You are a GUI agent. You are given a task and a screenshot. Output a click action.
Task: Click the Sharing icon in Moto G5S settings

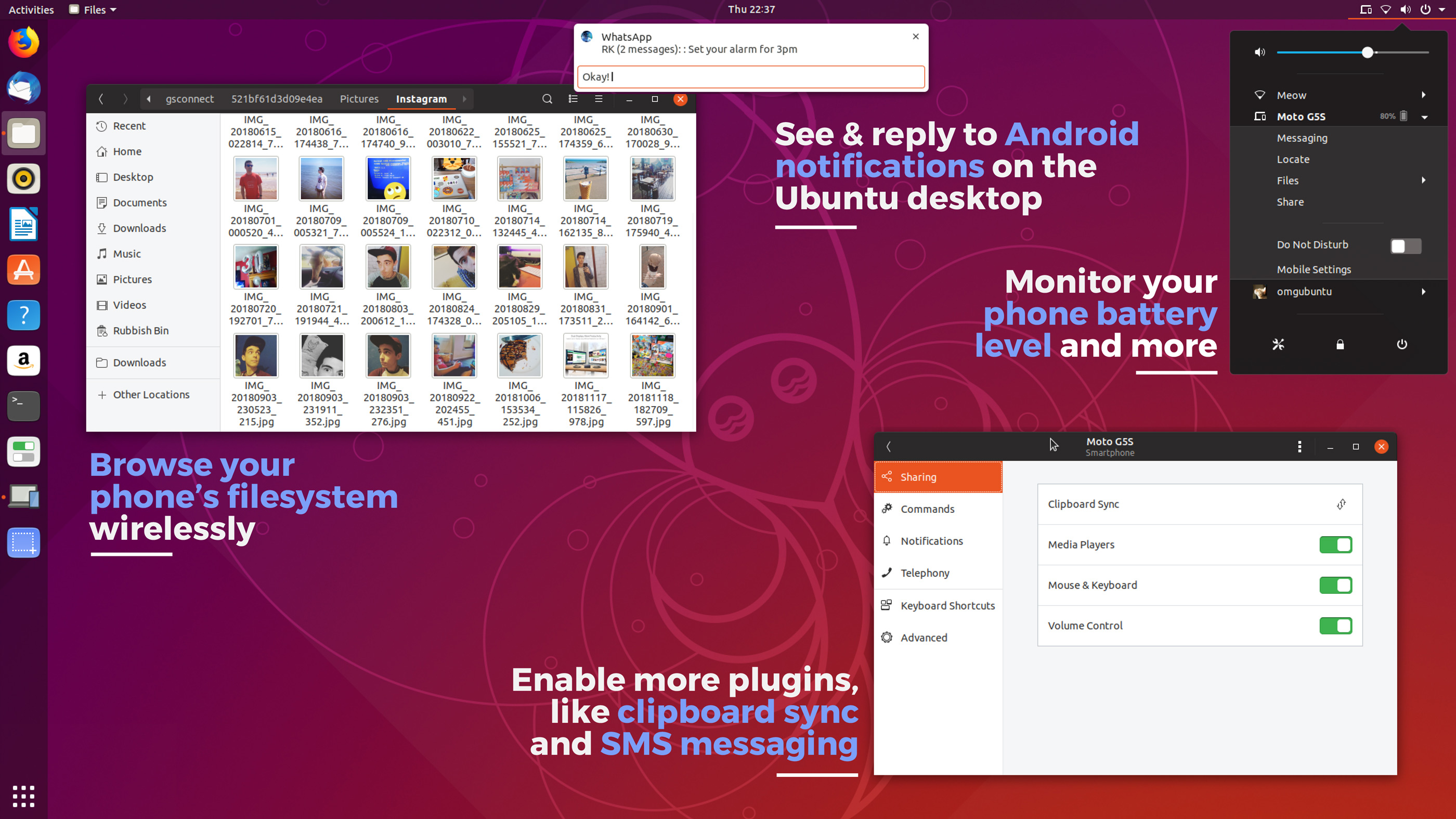[x=886, y=476]
